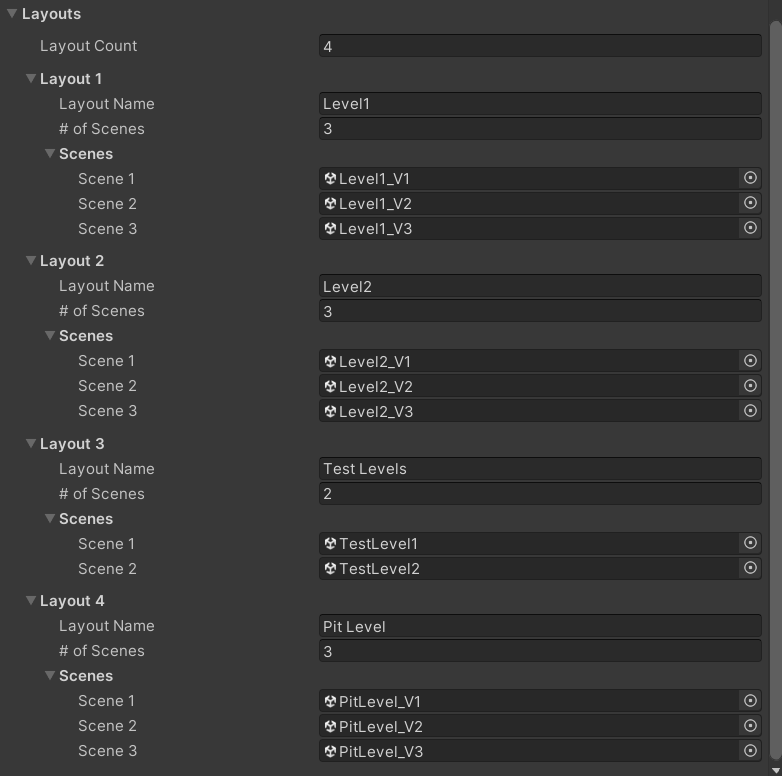Click object picker next to Level2_V2

[750, 386]
